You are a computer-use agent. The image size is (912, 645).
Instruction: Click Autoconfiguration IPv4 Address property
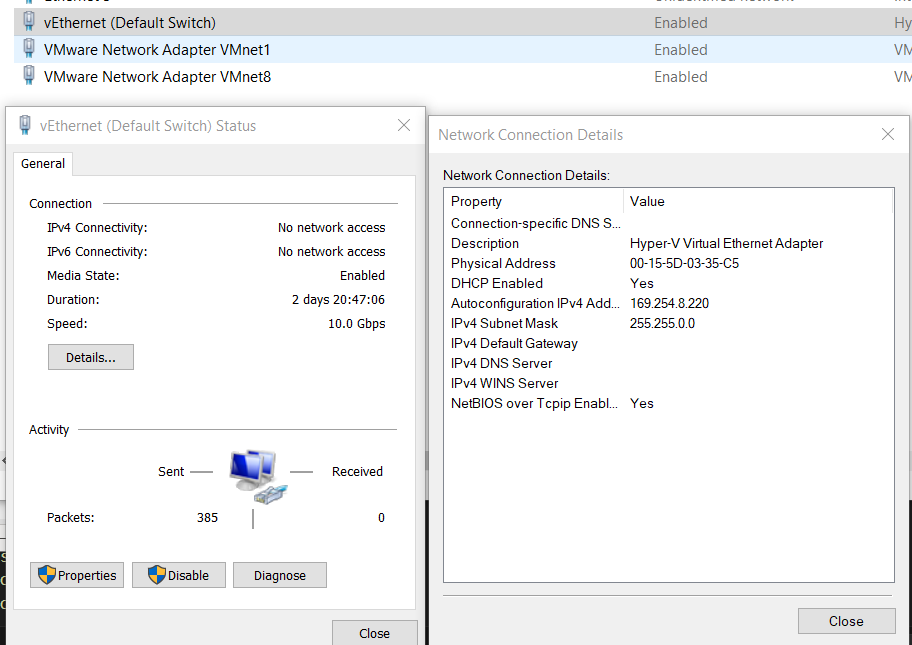(535, 304)
